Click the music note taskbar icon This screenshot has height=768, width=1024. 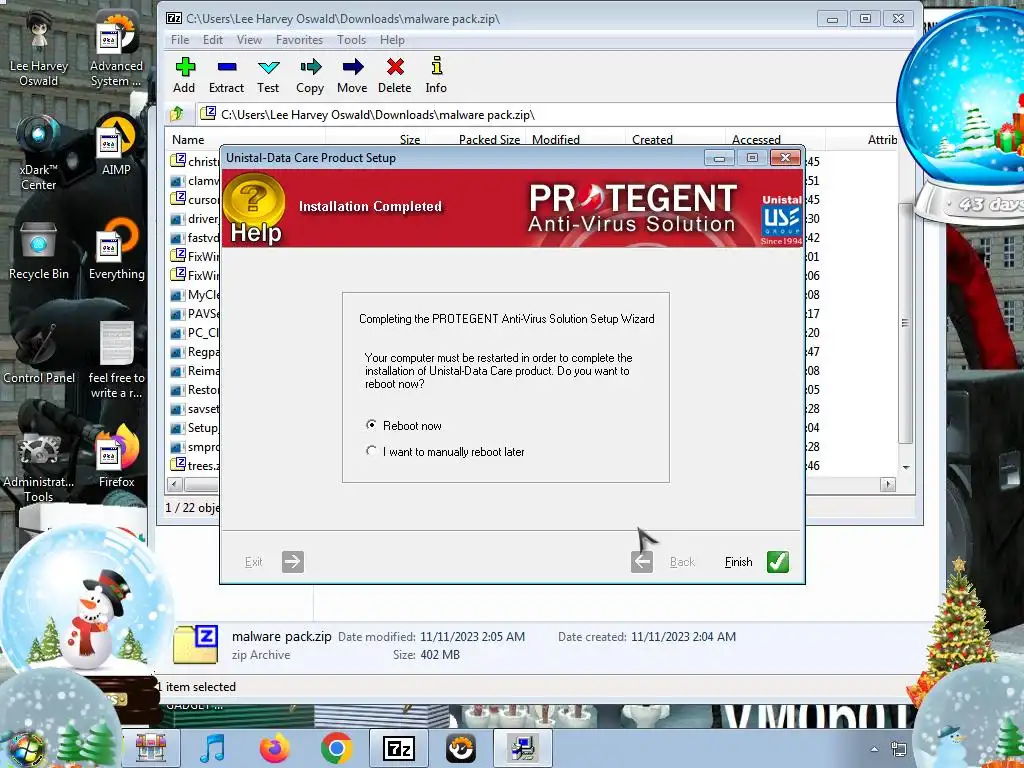213,748
